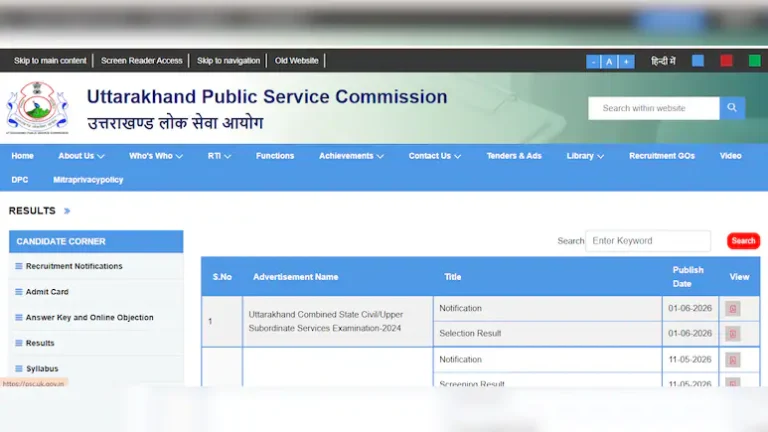The height and width of the screenshot is (432, 768).
Task: Go to Home in navigation bar
Action: [x=23, y=156]
